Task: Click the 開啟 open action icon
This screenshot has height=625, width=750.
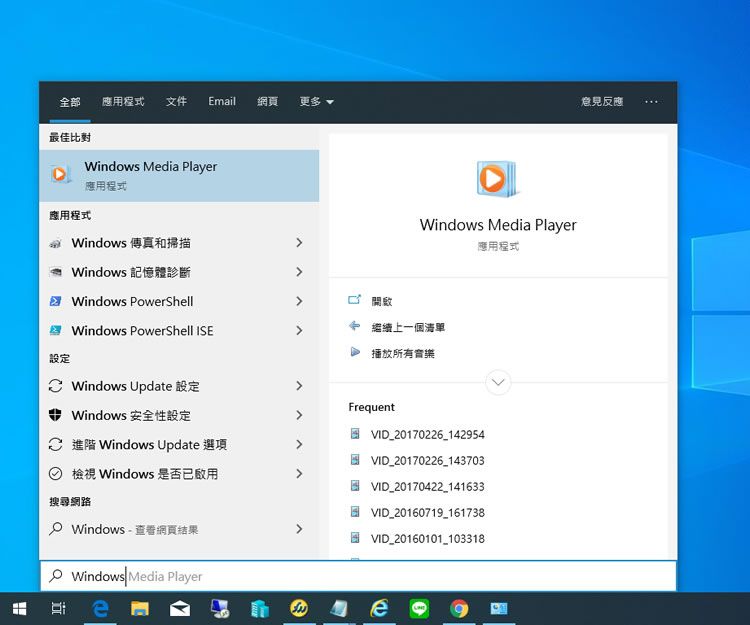Action: click(x=354, y=300)
